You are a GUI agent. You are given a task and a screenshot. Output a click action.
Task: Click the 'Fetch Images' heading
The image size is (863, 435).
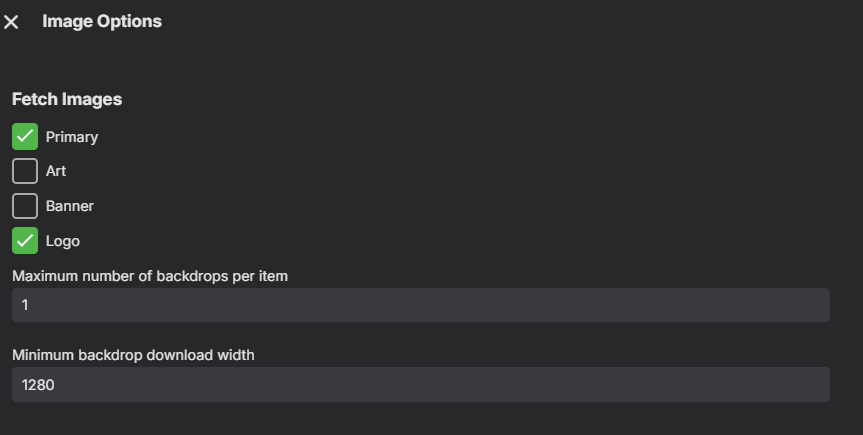pos(67,100)
